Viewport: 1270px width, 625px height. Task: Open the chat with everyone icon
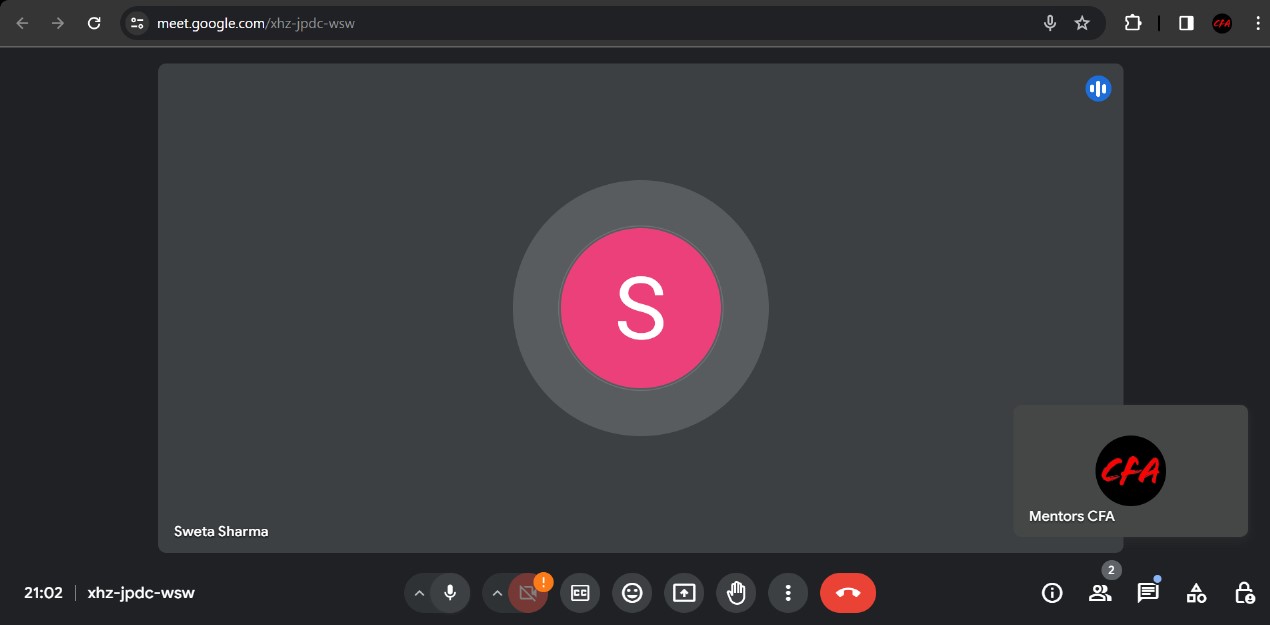(x=1148, y=593)
